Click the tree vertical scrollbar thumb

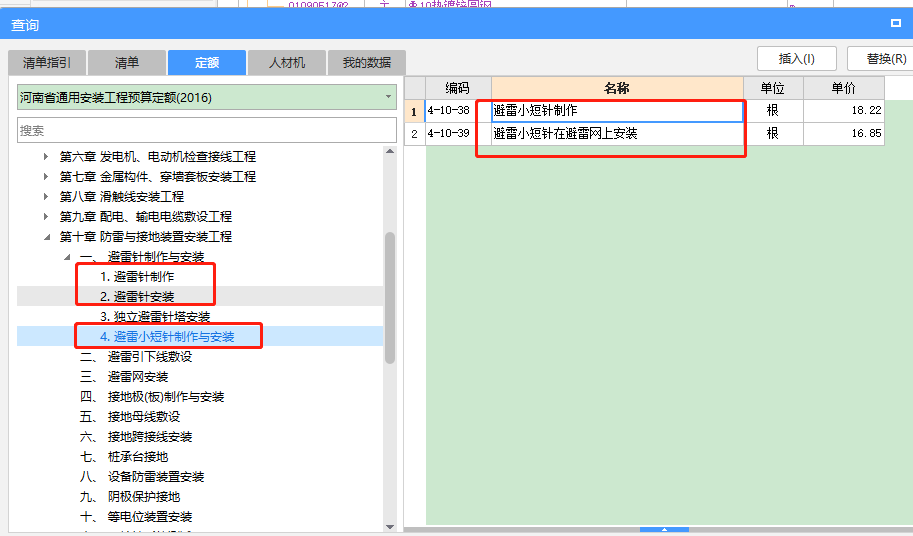point(390,298)
